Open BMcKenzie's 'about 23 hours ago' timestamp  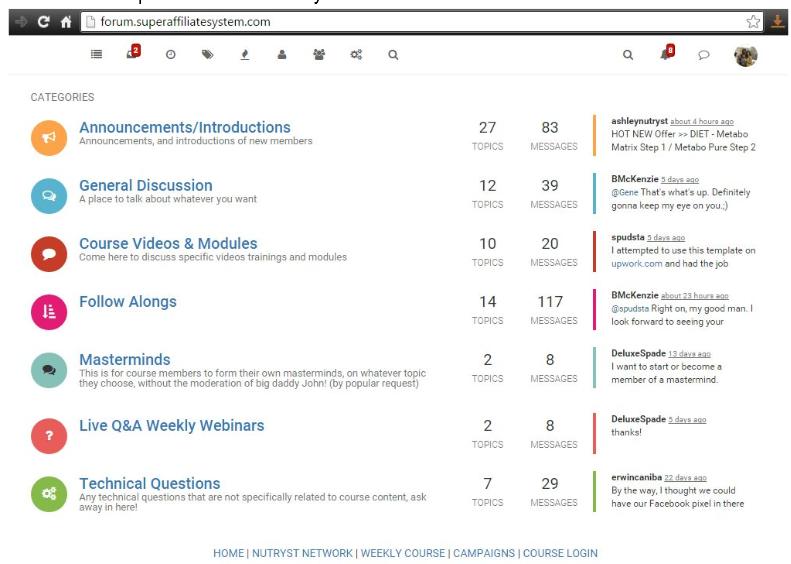pos(695,296)
